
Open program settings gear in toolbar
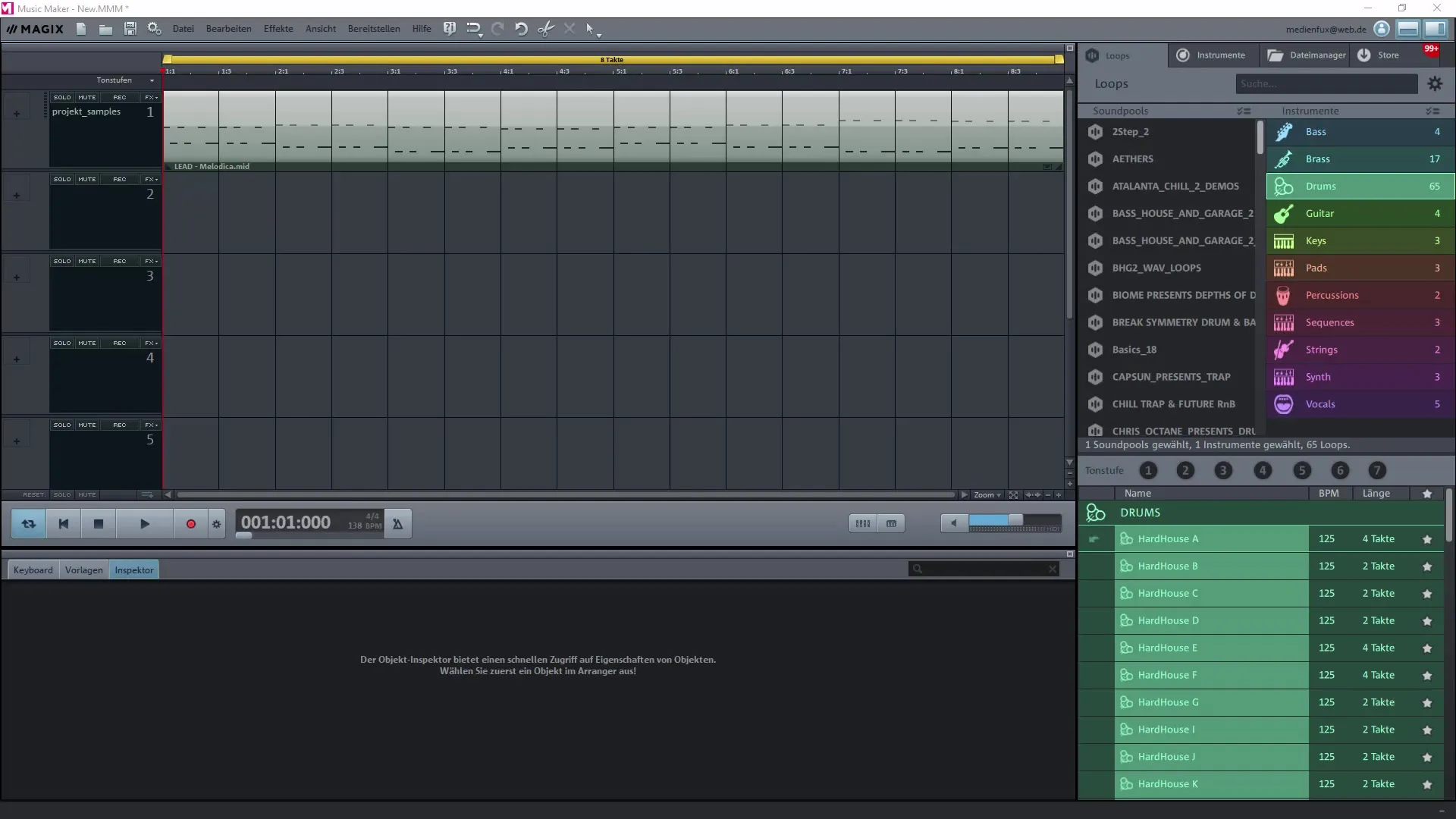coord(155,29)
